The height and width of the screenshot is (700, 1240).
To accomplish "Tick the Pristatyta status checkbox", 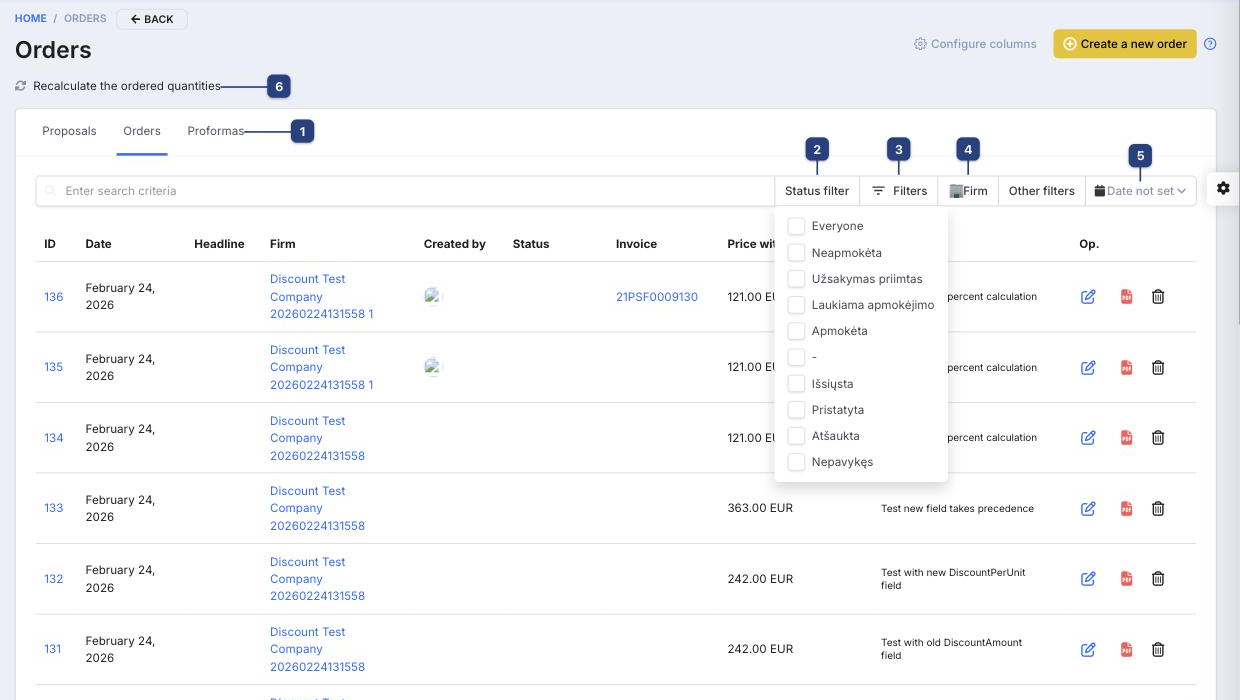I will point(796,410).
